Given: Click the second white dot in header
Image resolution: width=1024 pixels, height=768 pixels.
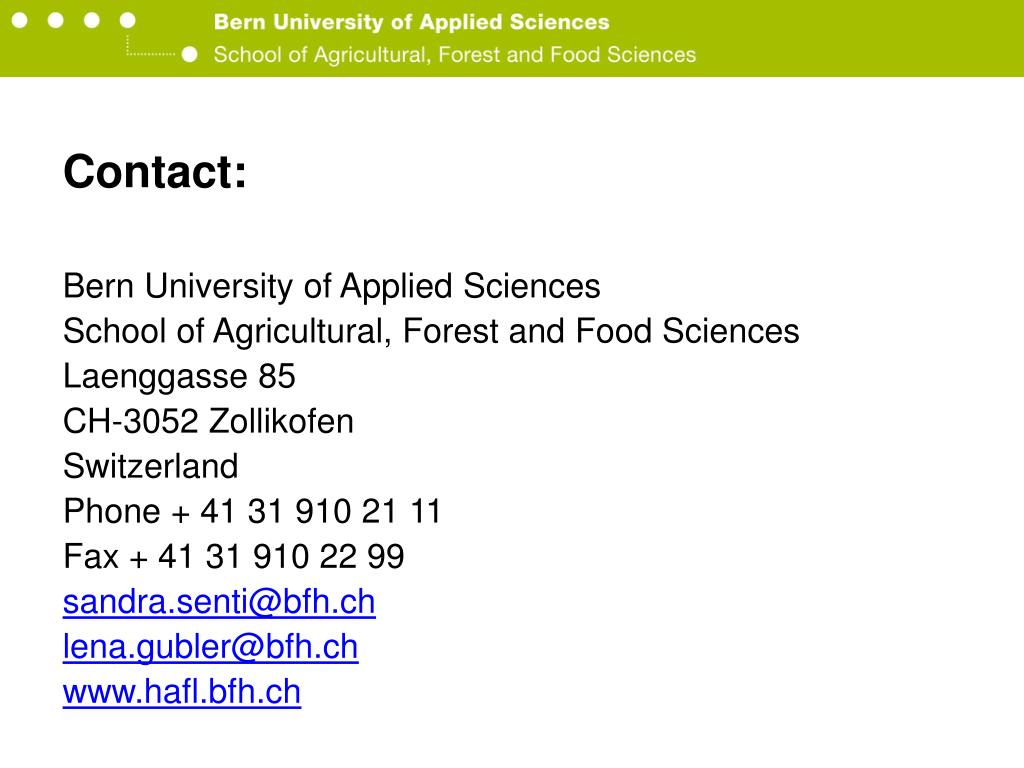Looking at the screenshot, I should 56,20.
